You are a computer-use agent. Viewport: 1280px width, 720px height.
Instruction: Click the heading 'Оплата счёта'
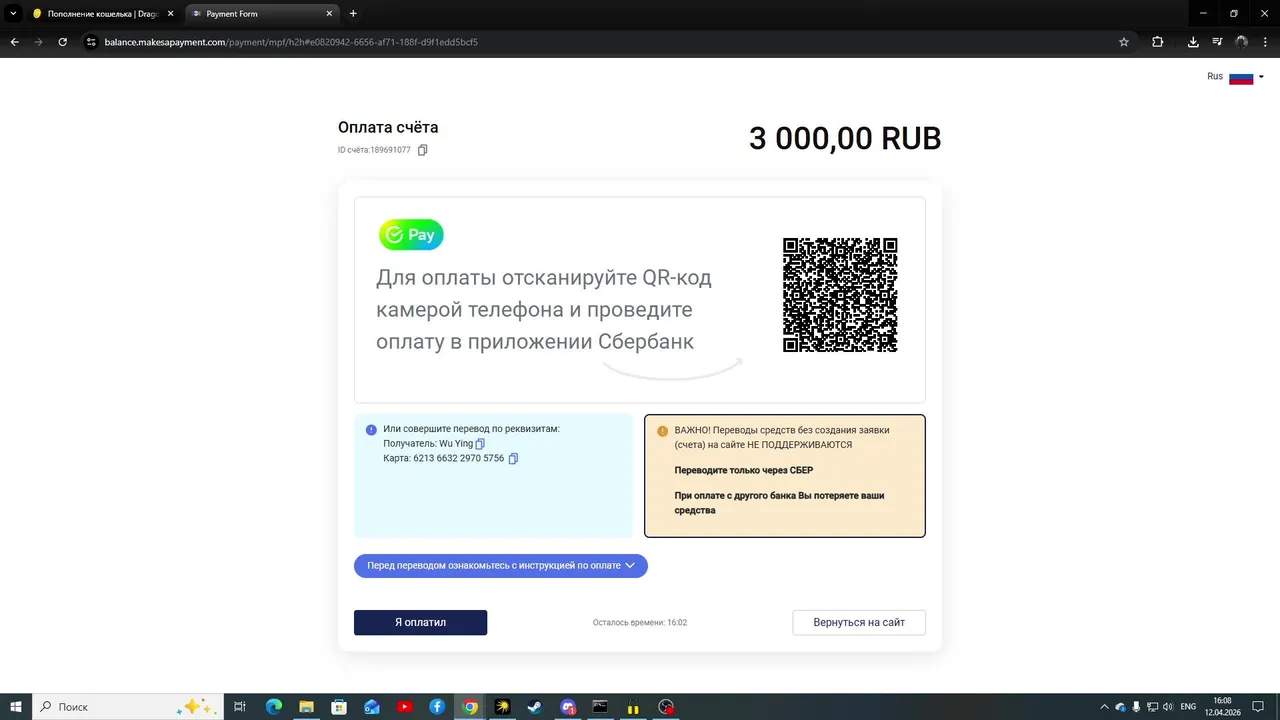point(388,127)
